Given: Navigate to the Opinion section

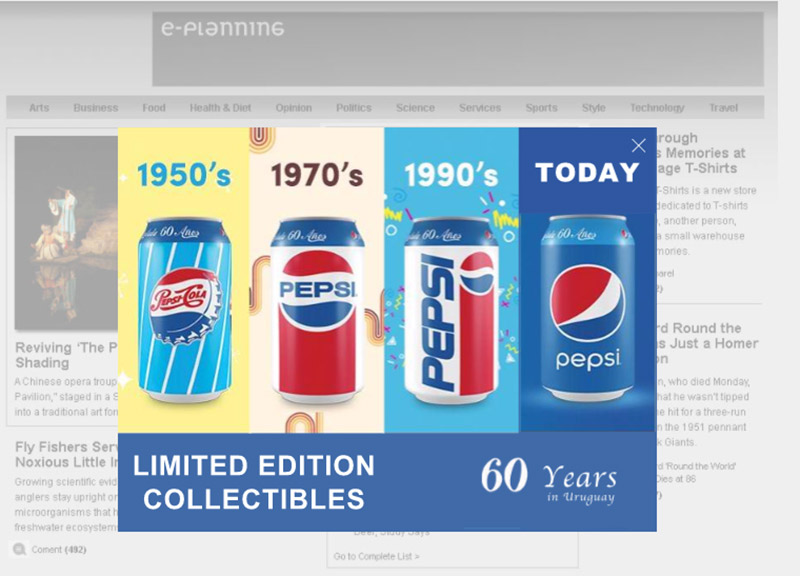Looking at the screenshot, I should point(293,108).
